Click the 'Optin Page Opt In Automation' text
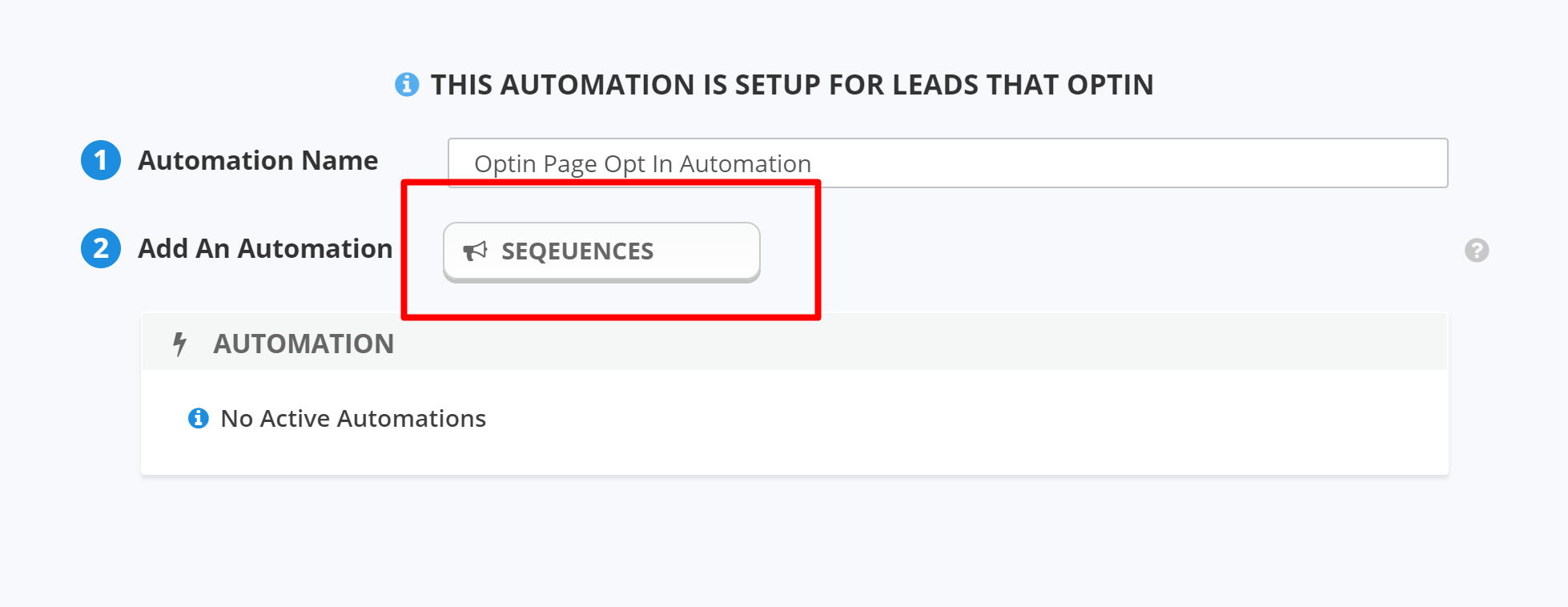The width and height of the screenshot is (1568, 607). point(642,164)
